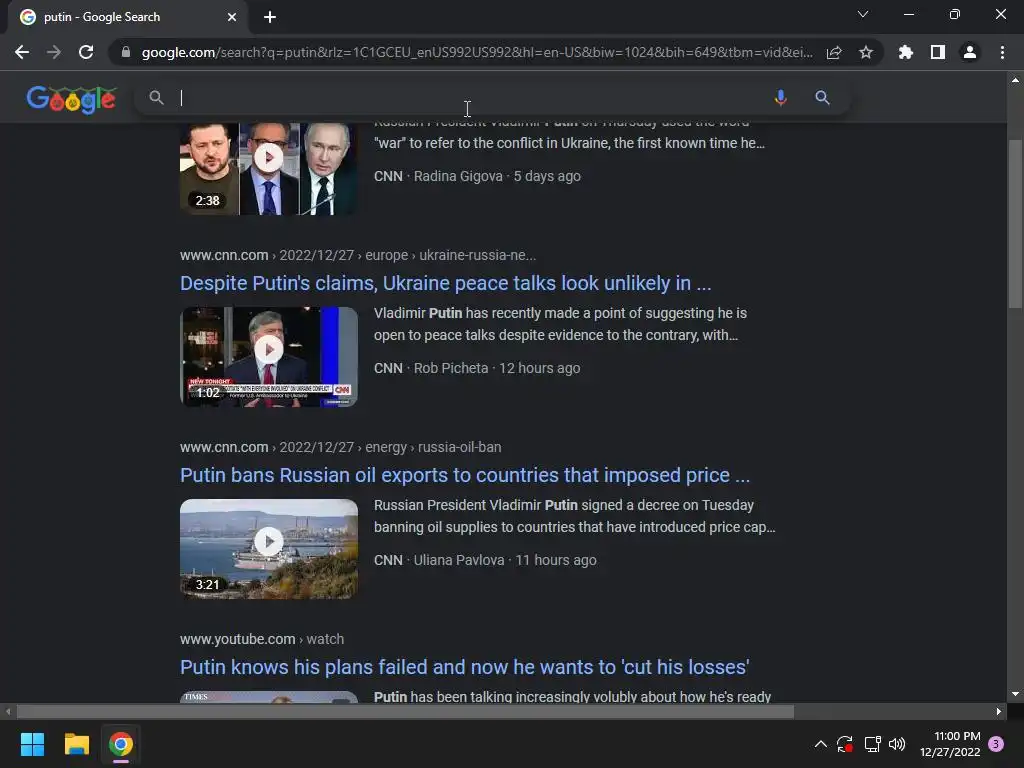Click the scroll down arrow

click(1015, 694)
